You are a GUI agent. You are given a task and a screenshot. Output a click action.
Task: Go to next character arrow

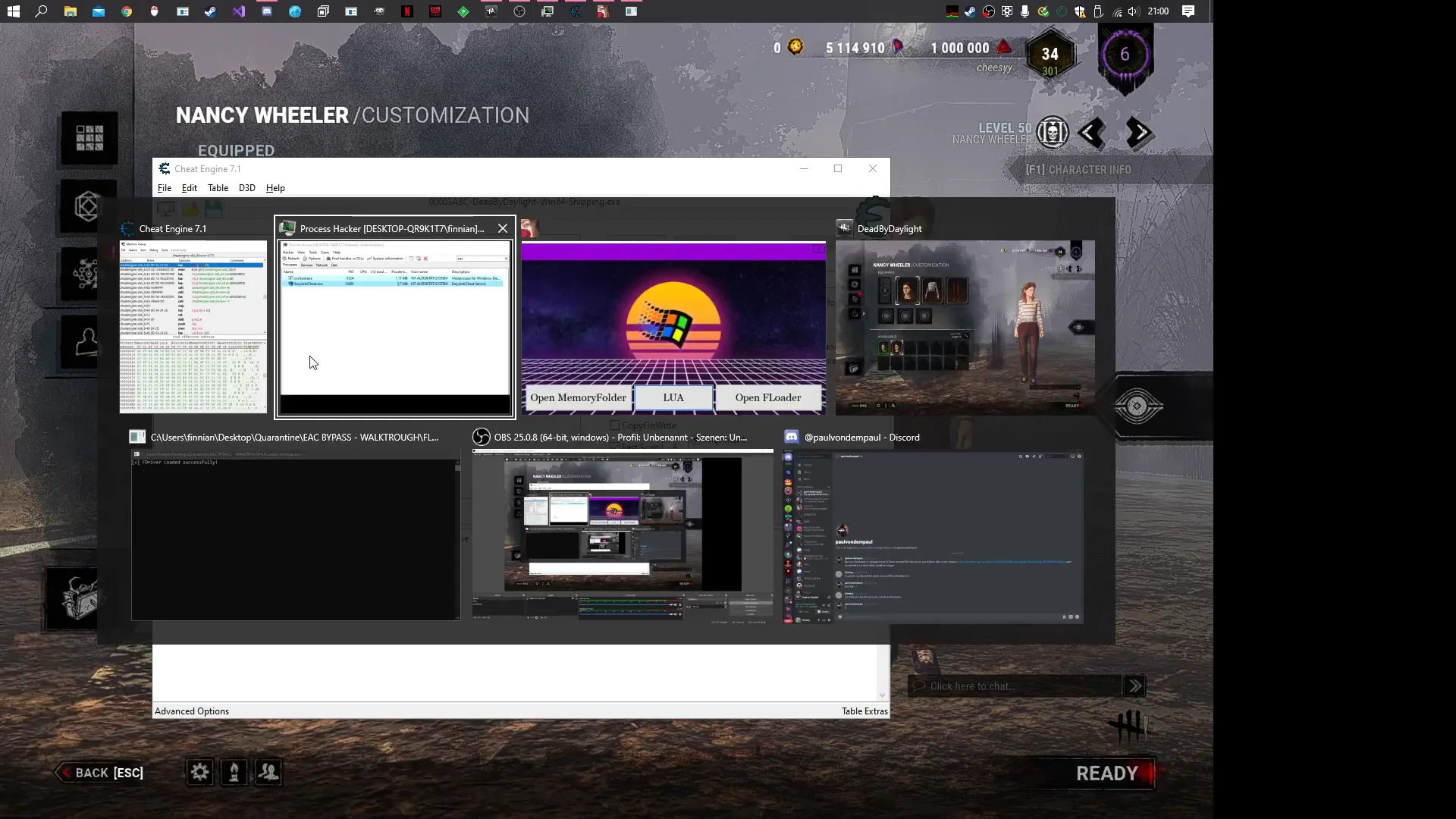pyautogui.click(x=1138, y=133)
